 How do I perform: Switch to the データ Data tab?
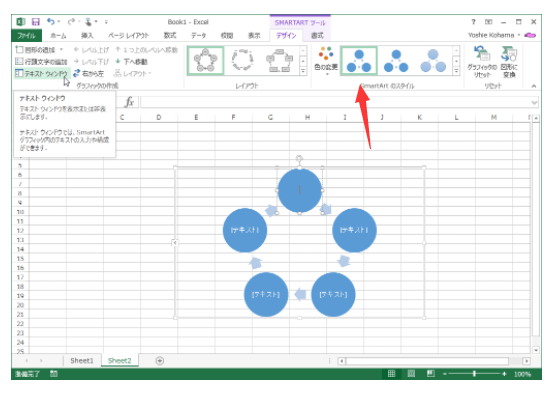pyautogui.click(x=199, y=35)
